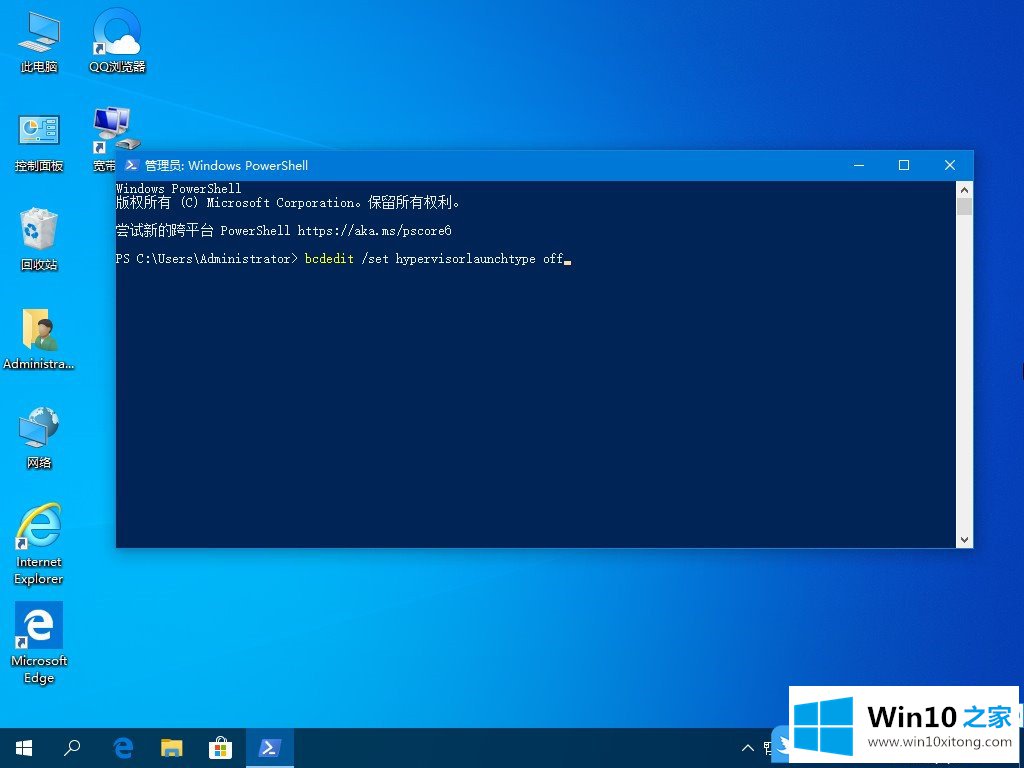The height and width of the screenshot is (768, 1024).
Task: Open the 回收站 recycle bin
Action: [39, 240]
